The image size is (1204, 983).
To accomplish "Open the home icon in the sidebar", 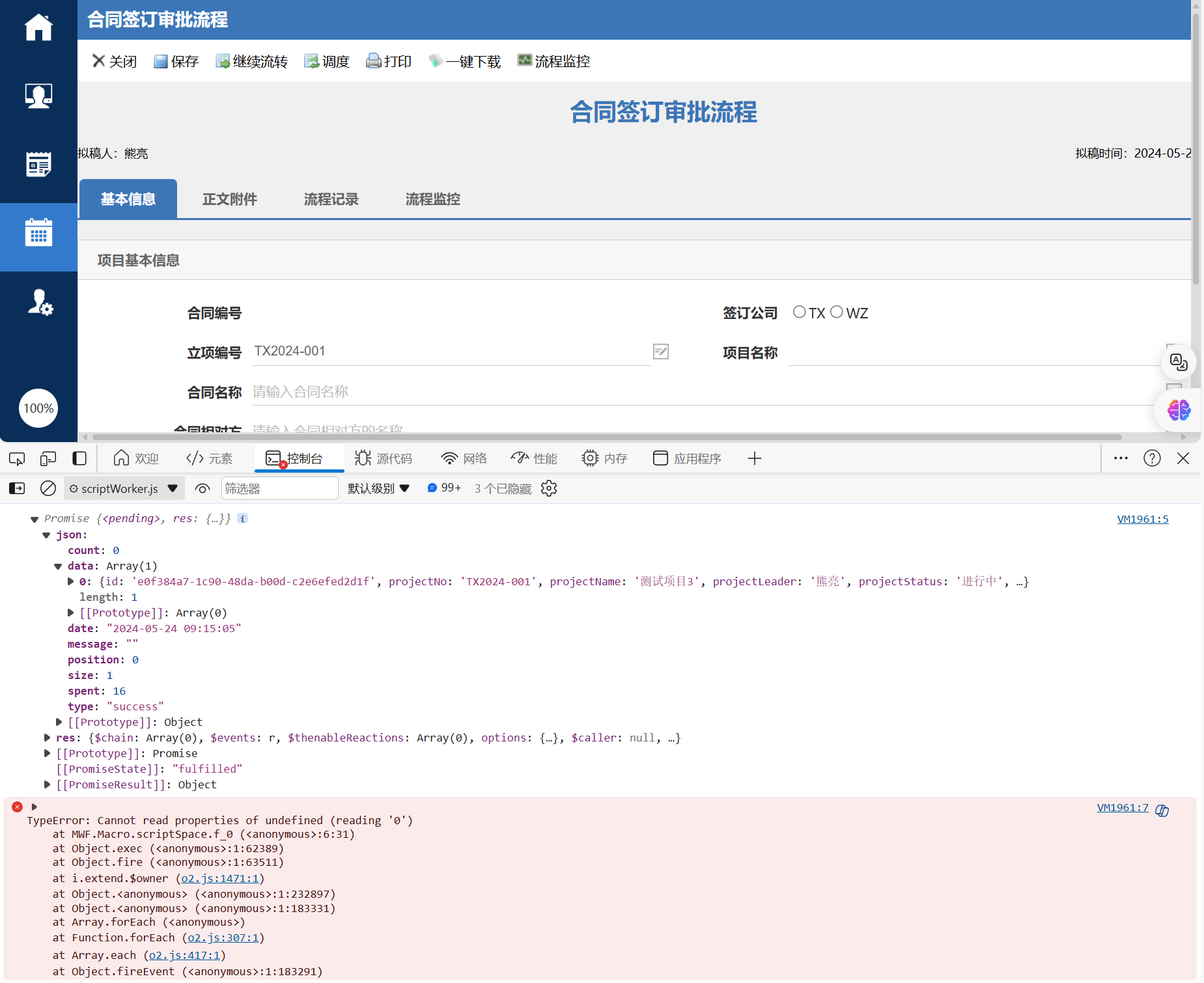I will coord(38,27).
